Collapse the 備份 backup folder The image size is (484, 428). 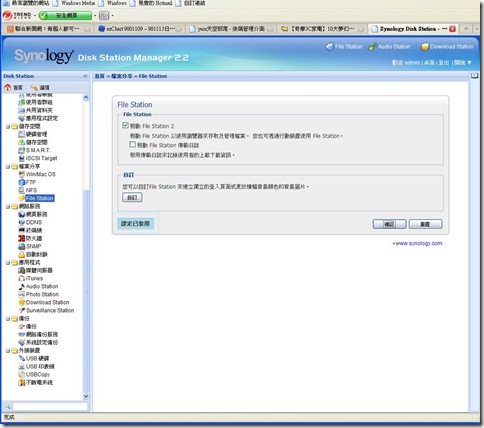[x=8, y=318]
